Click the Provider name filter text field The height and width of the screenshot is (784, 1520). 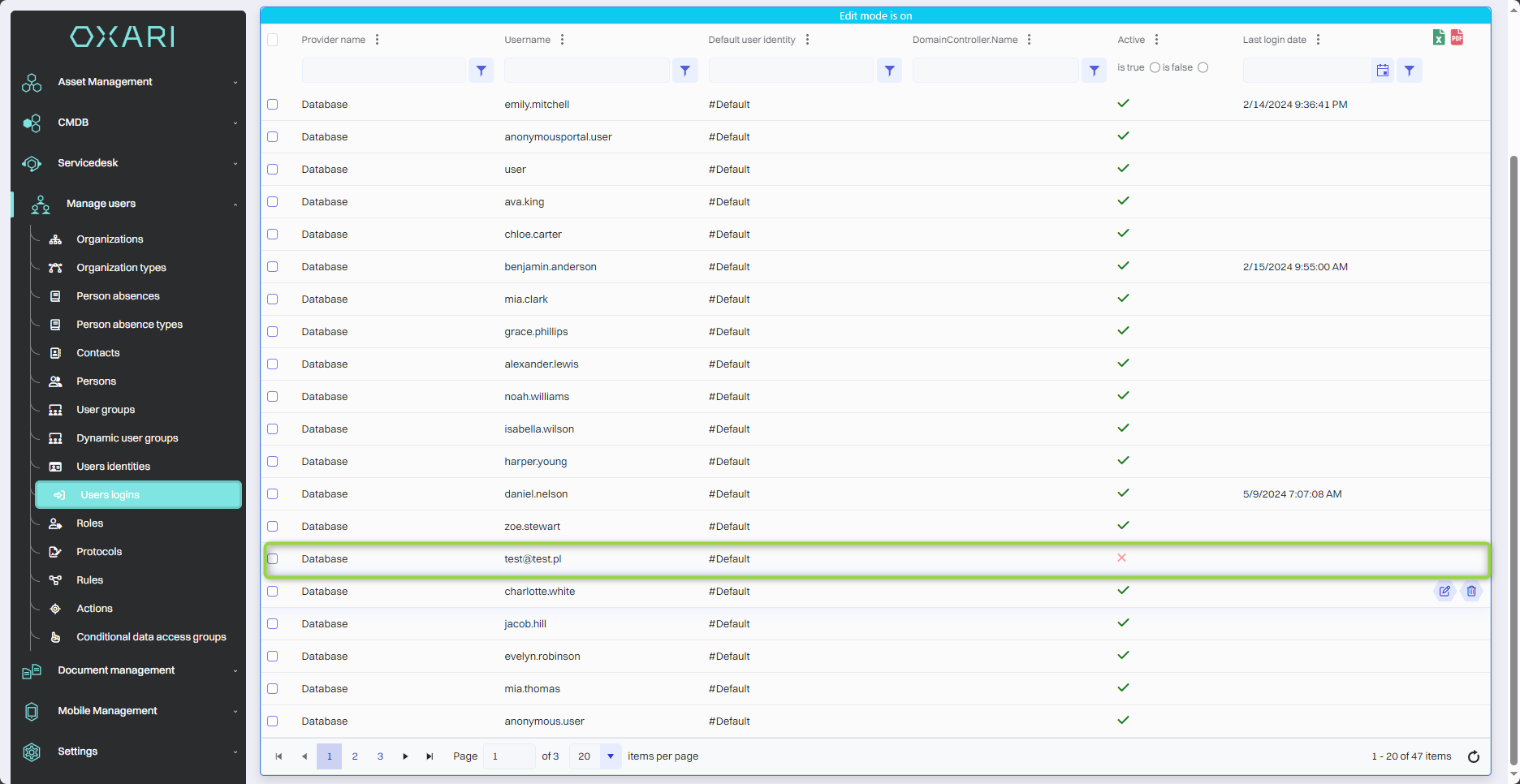point(383,71)
